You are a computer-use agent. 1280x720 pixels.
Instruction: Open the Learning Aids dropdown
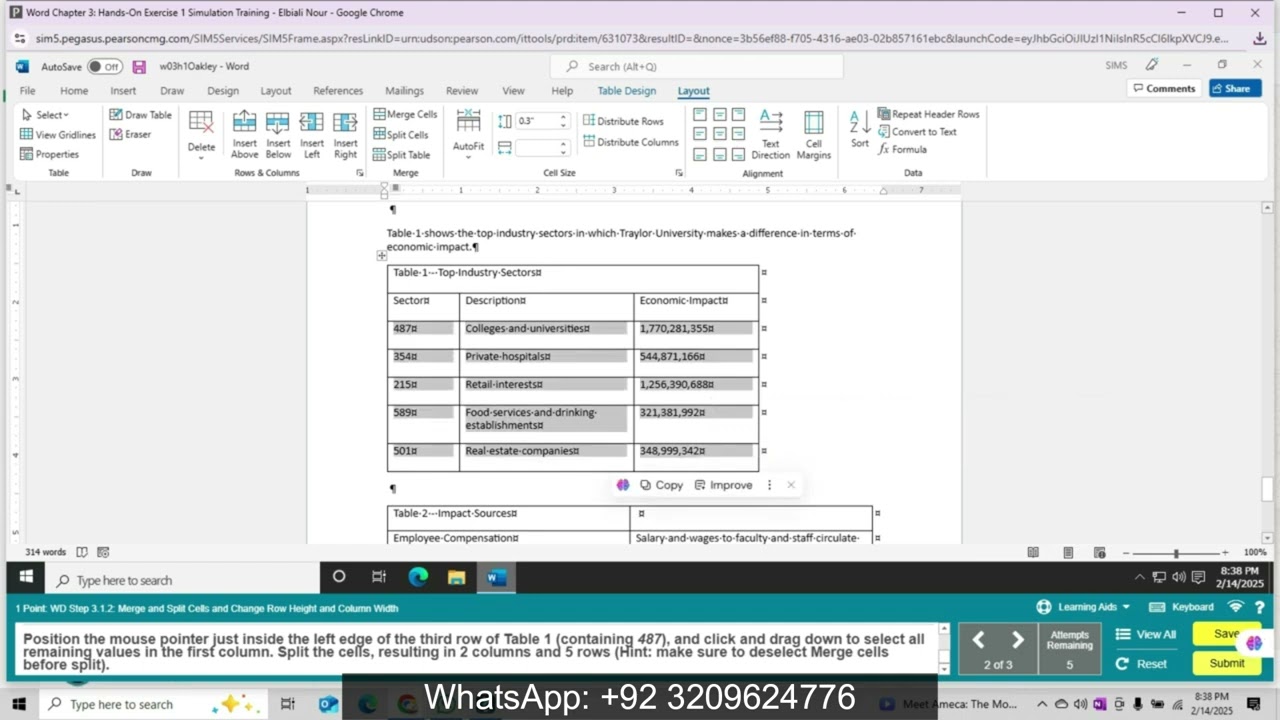1083,607
